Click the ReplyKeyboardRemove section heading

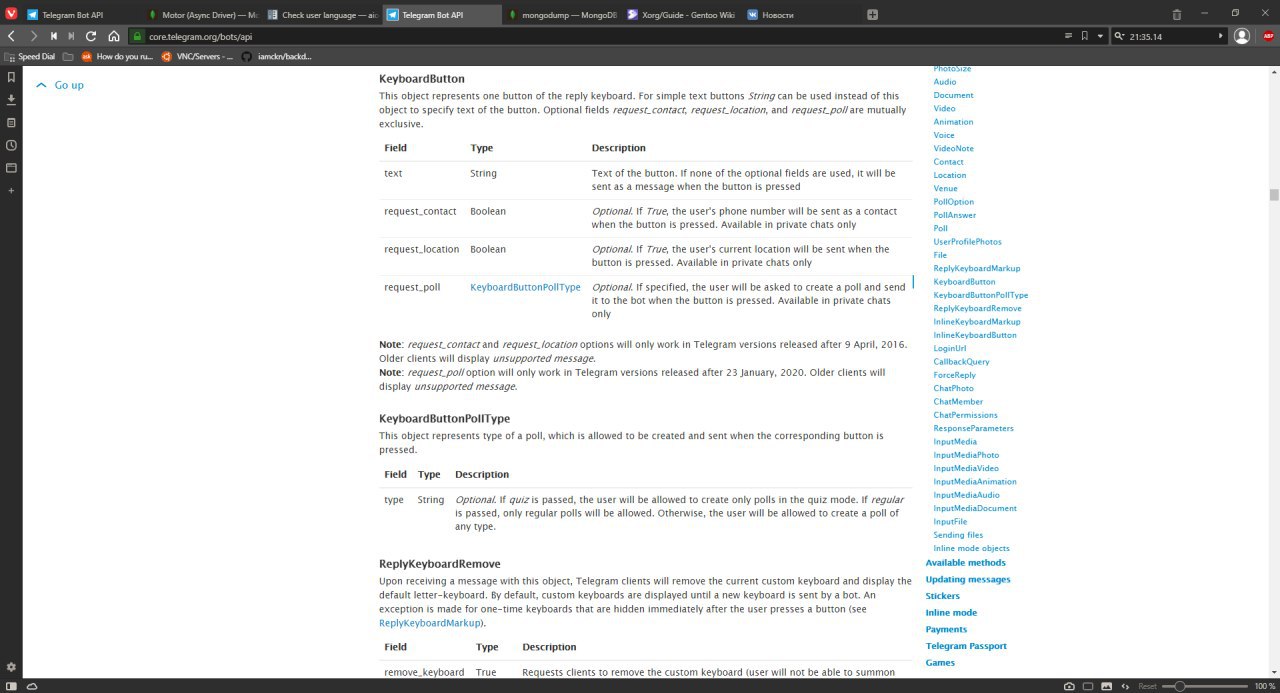point(440,564)
